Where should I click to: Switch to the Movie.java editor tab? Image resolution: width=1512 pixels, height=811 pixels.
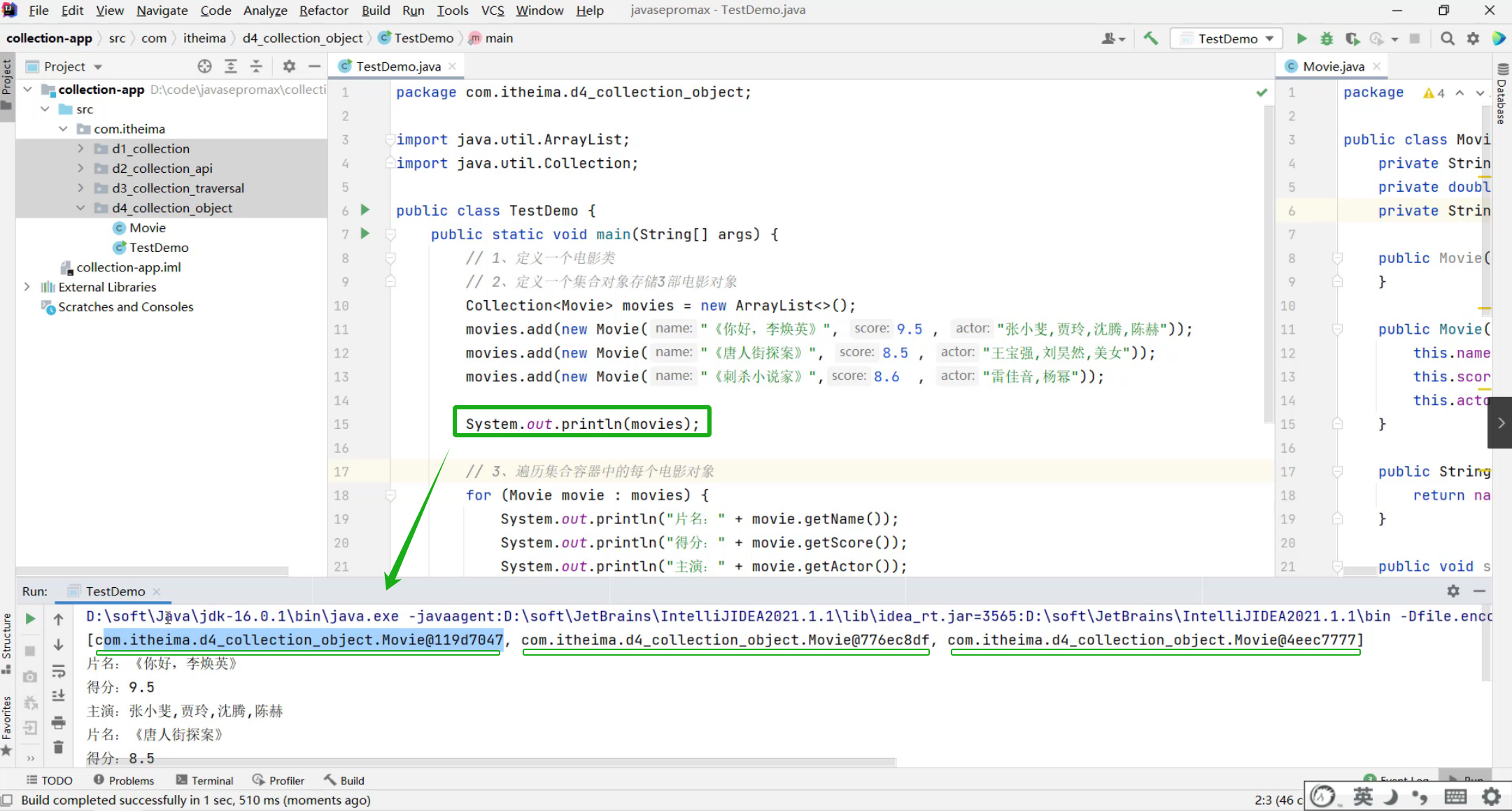1333,66
